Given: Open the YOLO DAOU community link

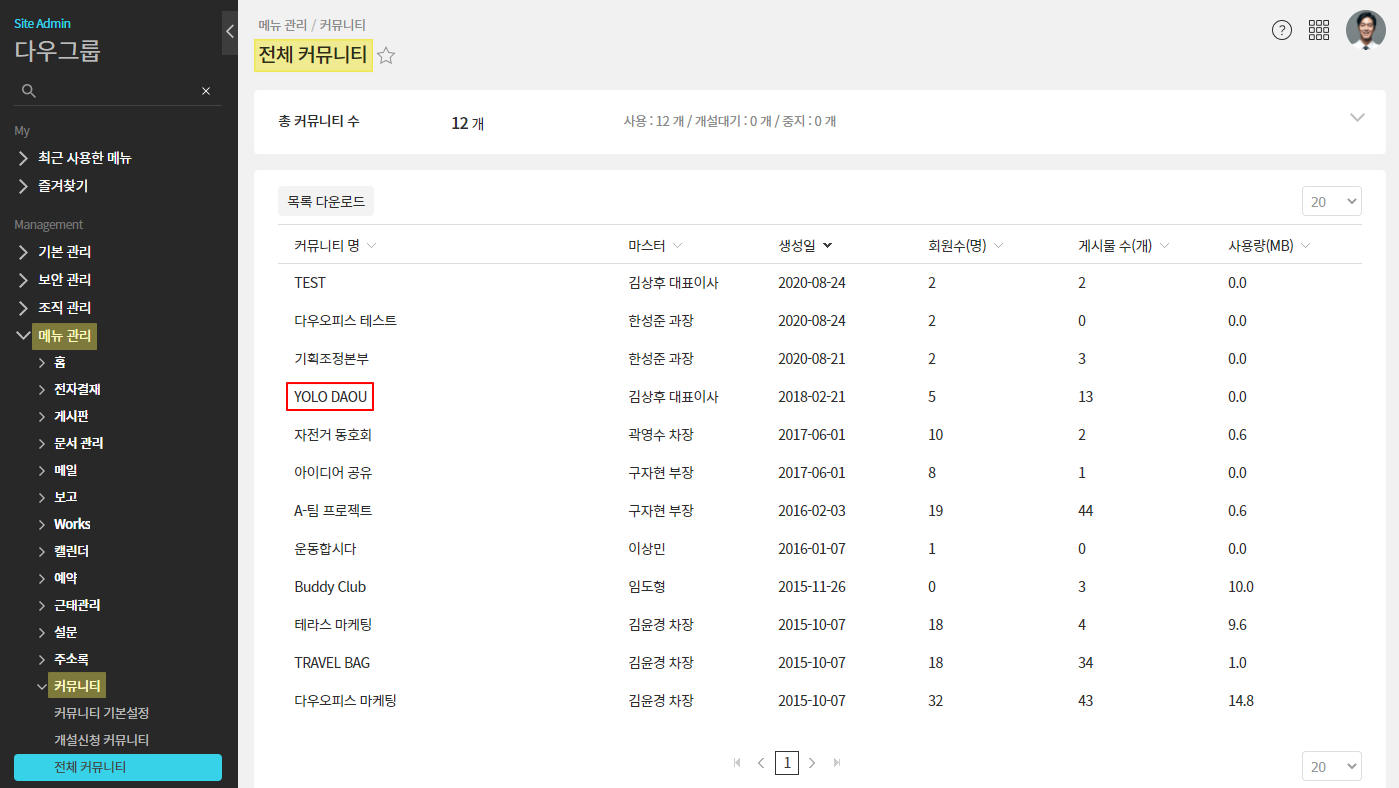Looking at the screenshot, I should tap(330, 397).
